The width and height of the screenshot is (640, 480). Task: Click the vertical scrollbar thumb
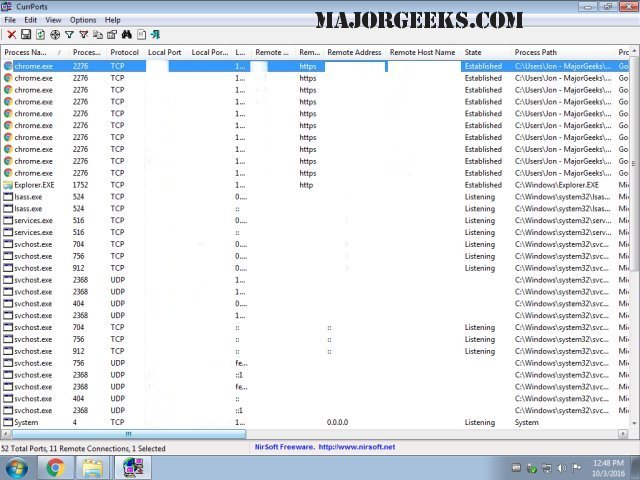(x=634, y=163)
